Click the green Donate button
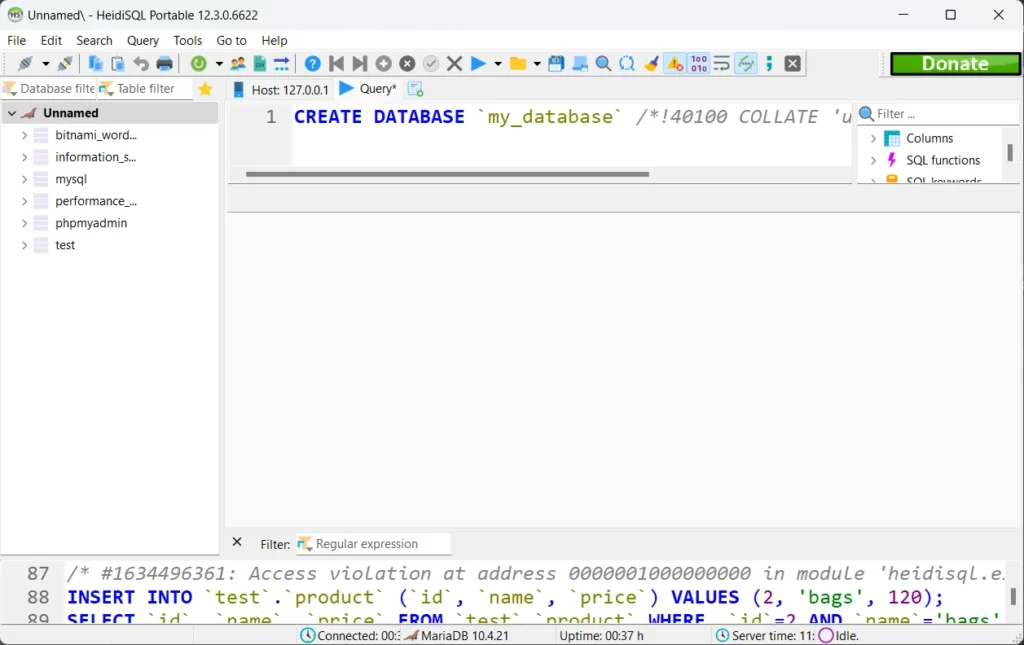 [955, 64]
